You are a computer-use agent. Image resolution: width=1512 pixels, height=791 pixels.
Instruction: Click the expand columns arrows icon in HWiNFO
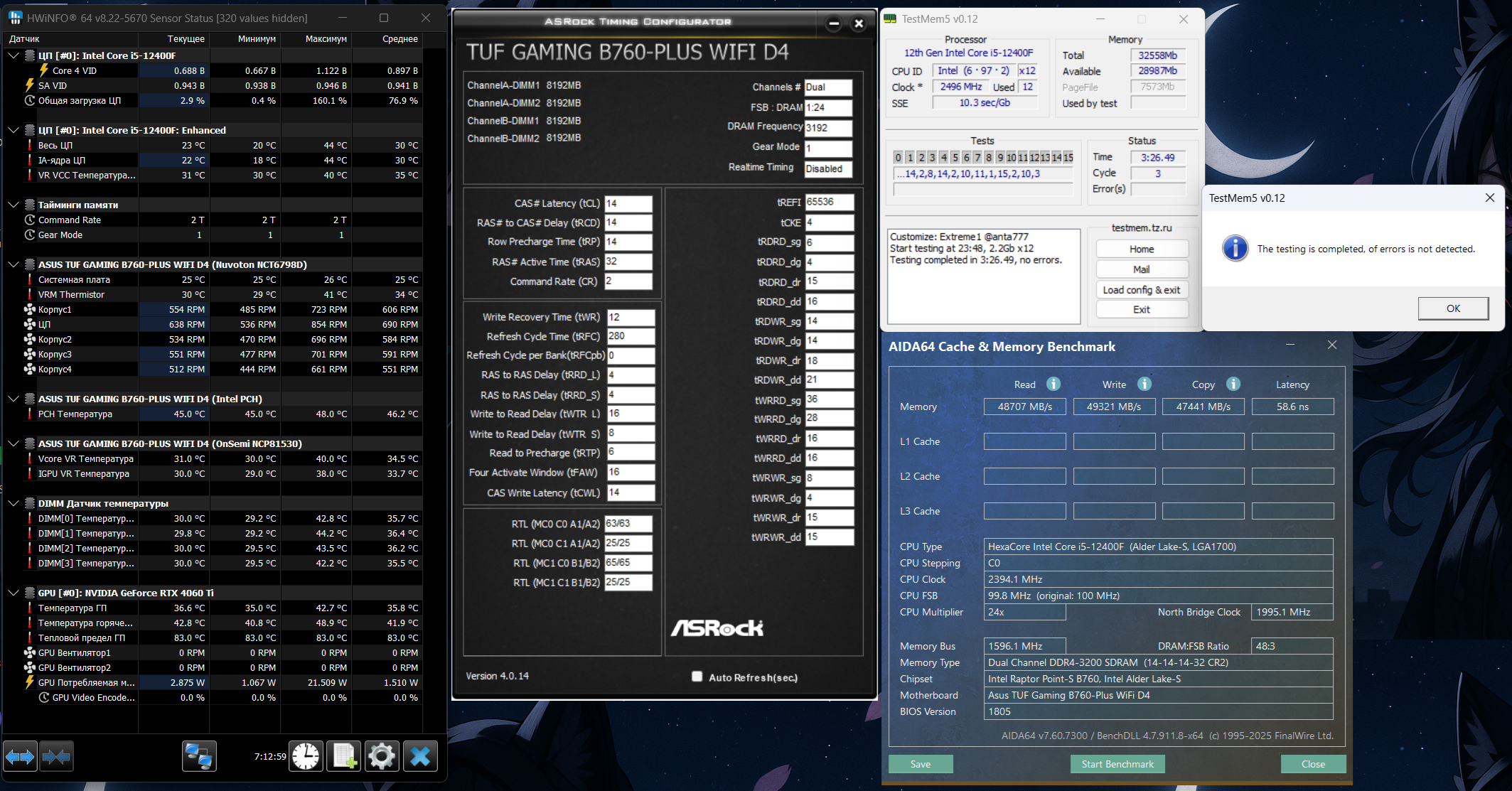tap(20, 757)
